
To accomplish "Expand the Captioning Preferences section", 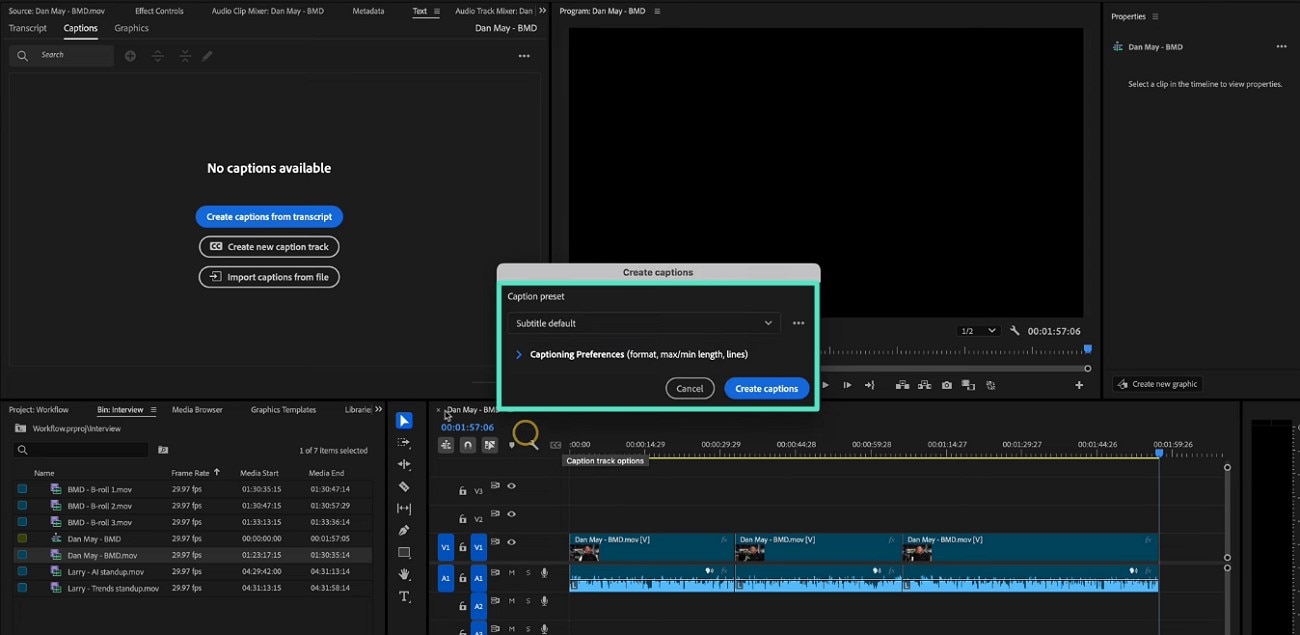I will pos(519,354).
